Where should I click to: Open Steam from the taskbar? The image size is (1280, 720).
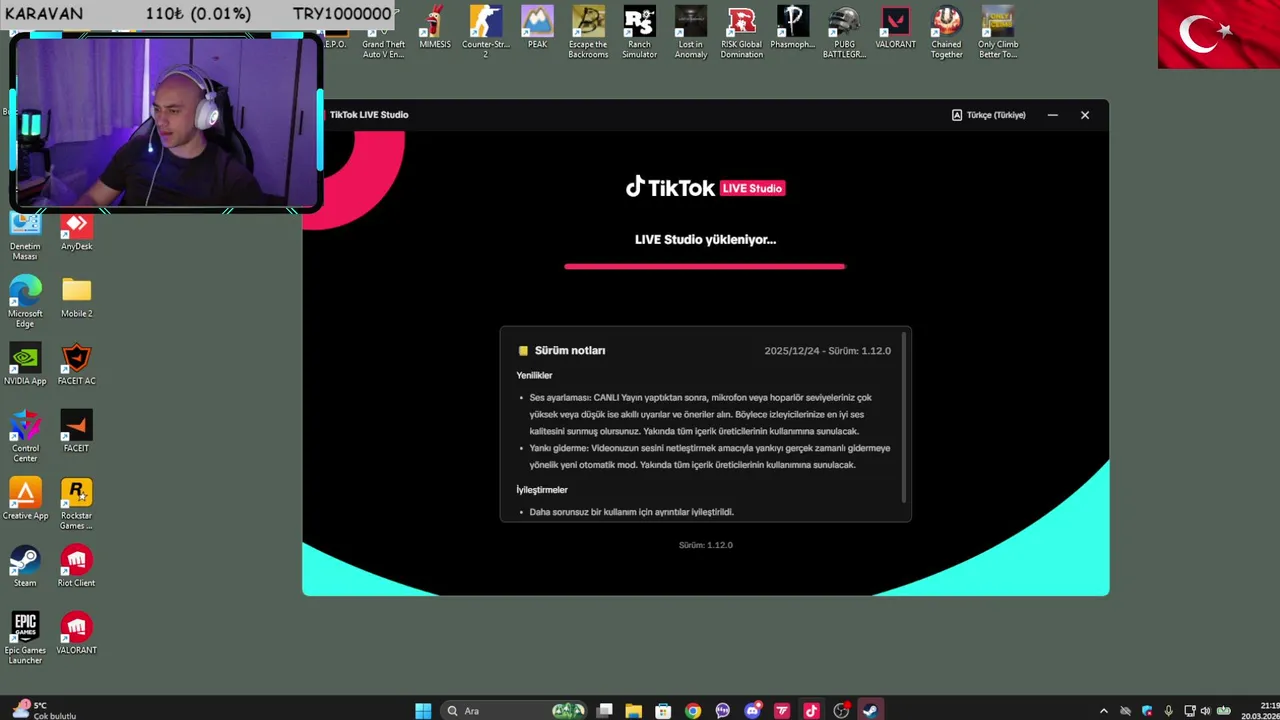click(870, 711)
